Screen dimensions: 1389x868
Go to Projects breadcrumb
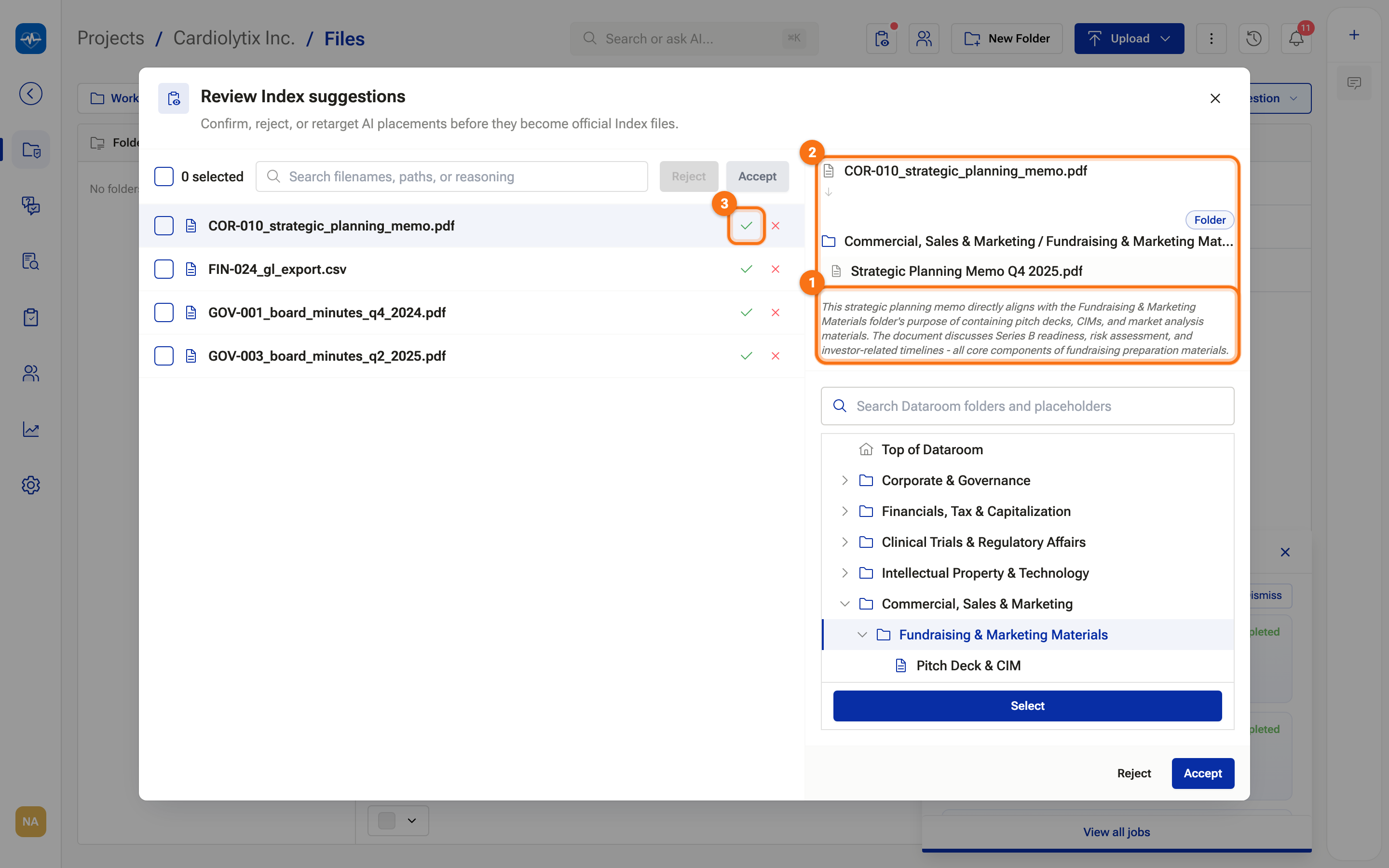tap(111, 39)
